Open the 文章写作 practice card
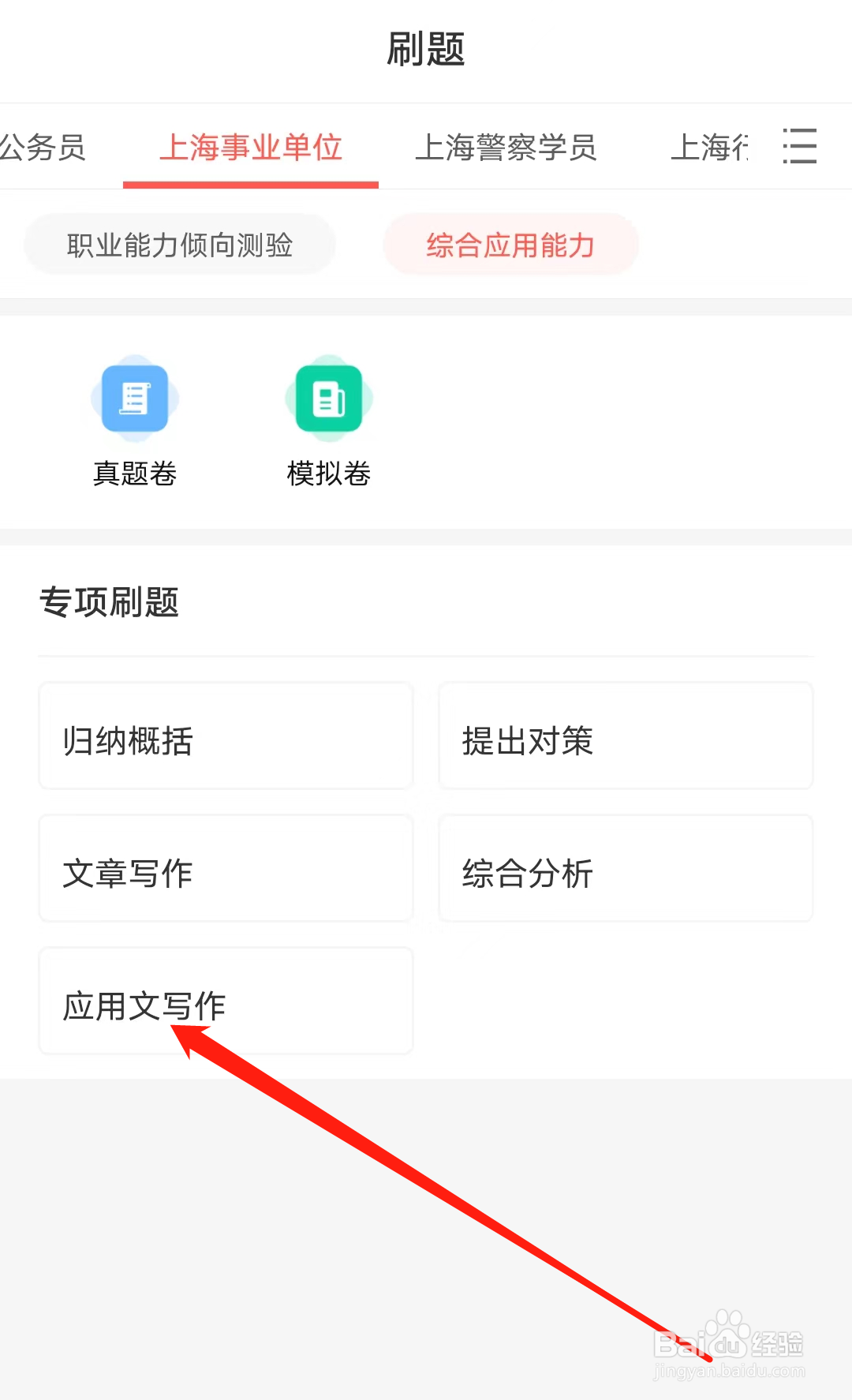This screenshot has width=852, height=1400. point(226,869)
